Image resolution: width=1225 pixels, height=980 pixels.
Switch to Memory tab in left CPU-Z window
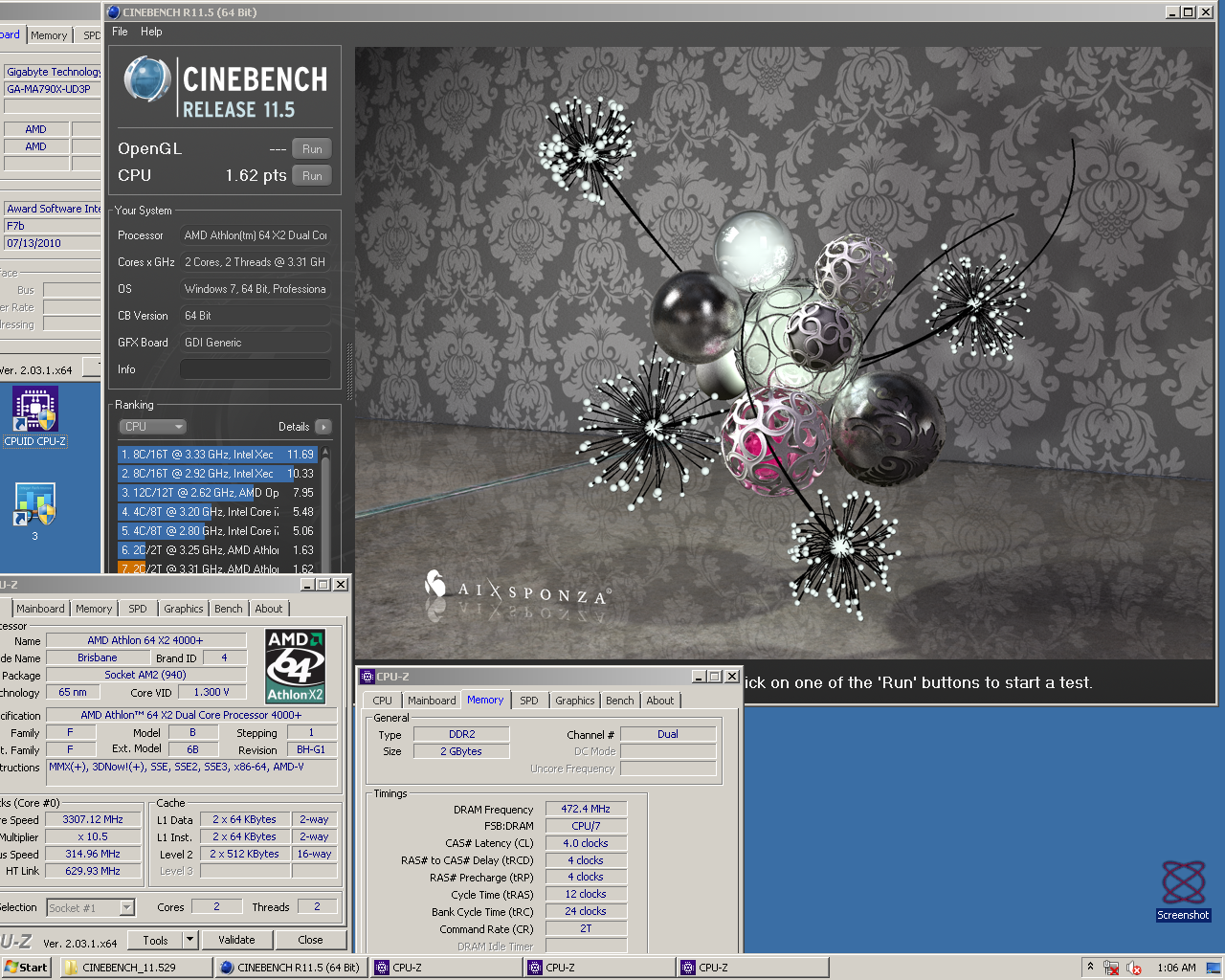point(94,609)
